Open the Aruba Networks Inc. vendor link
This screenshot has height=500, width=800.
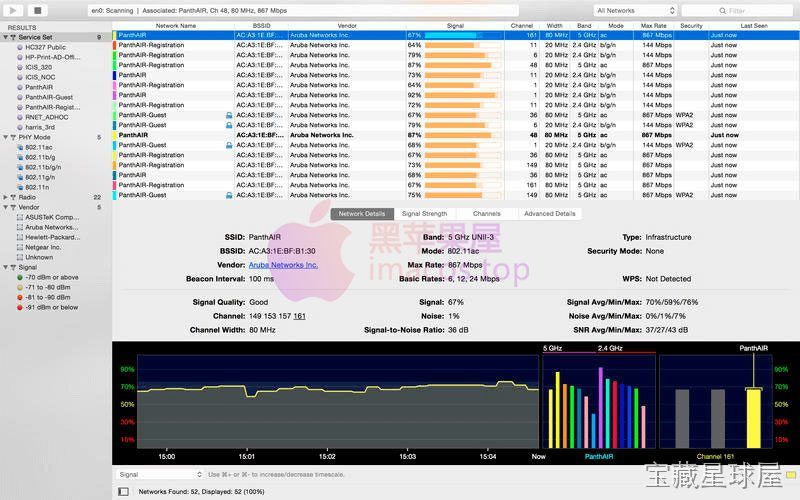pos(283,265)
